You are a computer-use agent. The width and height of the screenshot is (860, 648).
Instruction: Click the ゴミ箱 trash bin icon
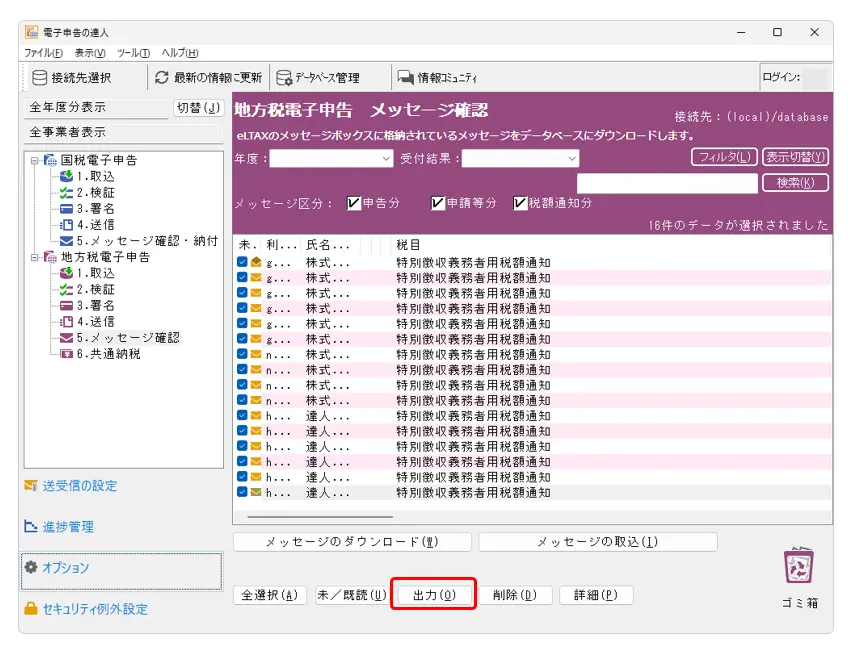[x=799, y=566]
